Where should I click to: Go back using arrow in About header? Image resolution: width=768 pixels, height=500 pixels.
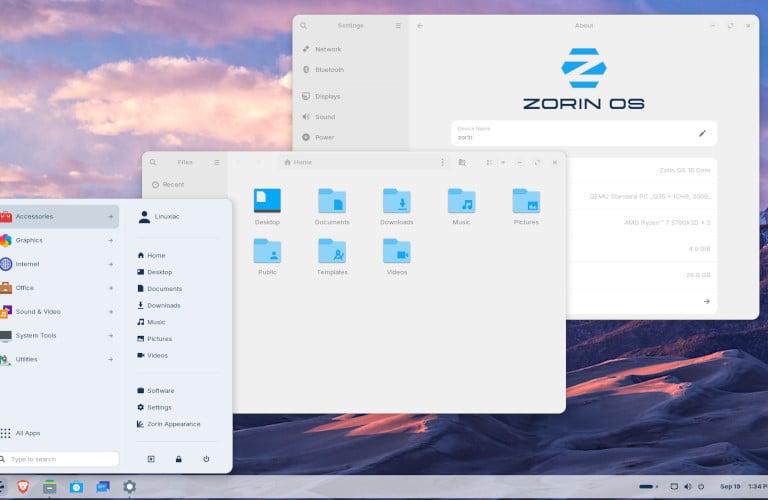tap(420, 25)
